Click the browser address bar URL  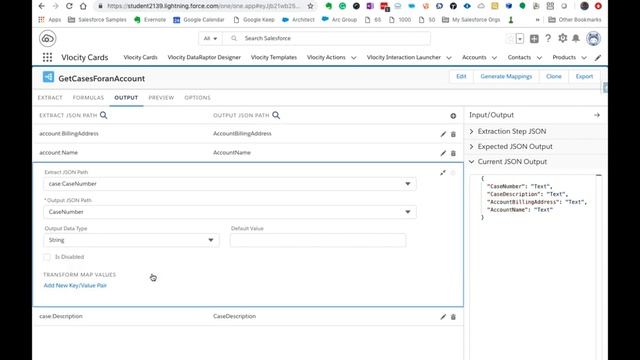pos(204,6)
